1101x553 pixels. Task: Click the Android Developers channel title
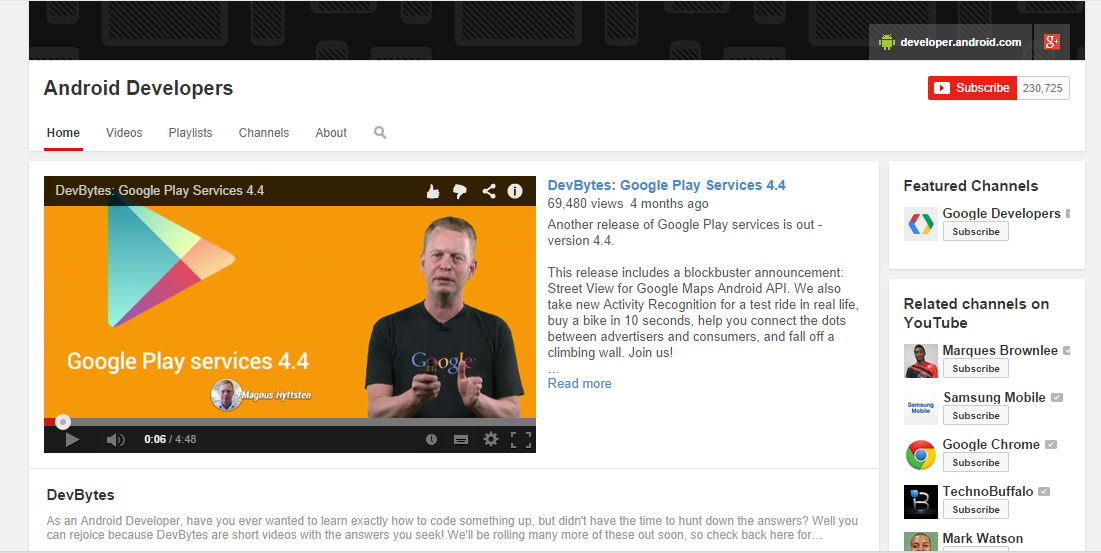click(138, 88)
